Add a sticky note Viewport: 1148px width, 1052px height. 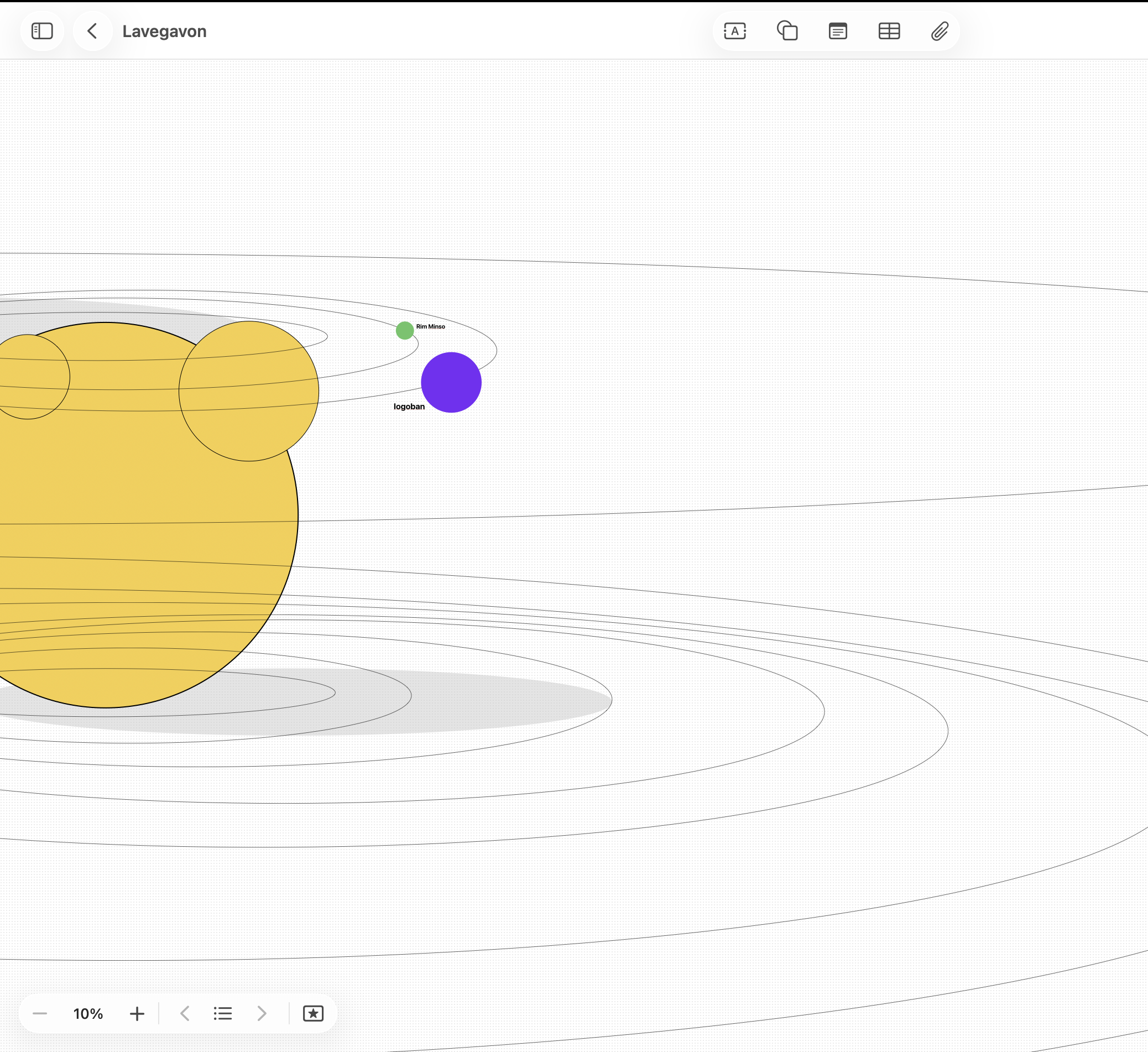838,31
